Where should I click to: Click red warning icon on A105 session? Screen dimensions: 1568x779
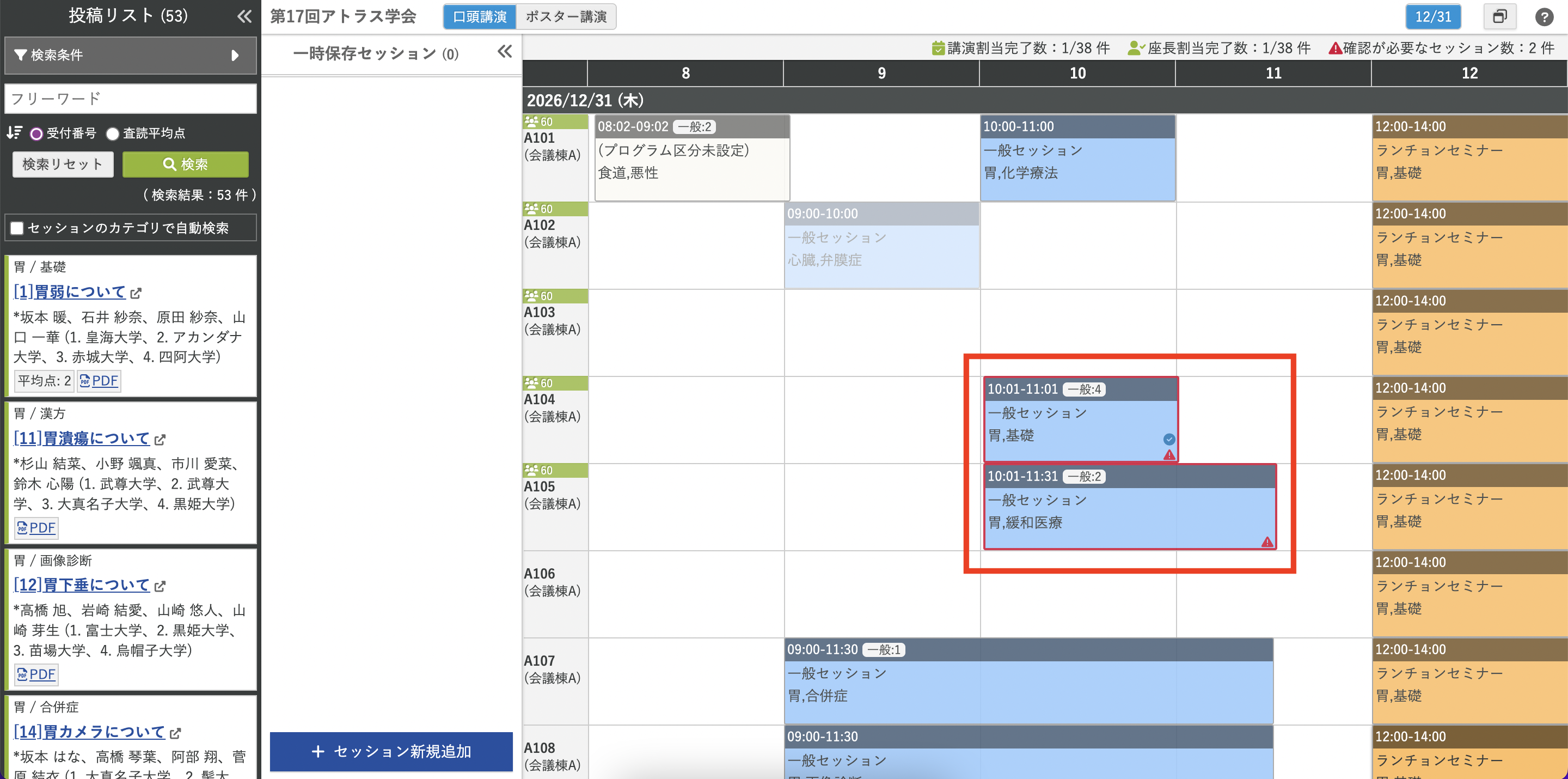pos(1267,541)
